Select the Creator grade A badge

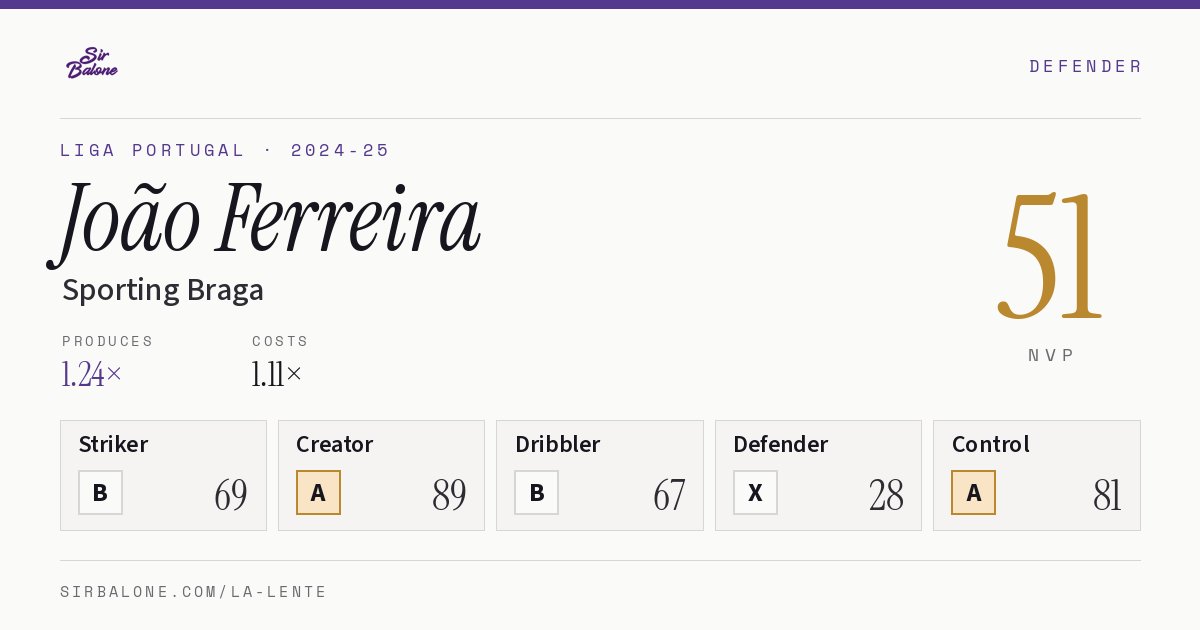coord(318,492)
